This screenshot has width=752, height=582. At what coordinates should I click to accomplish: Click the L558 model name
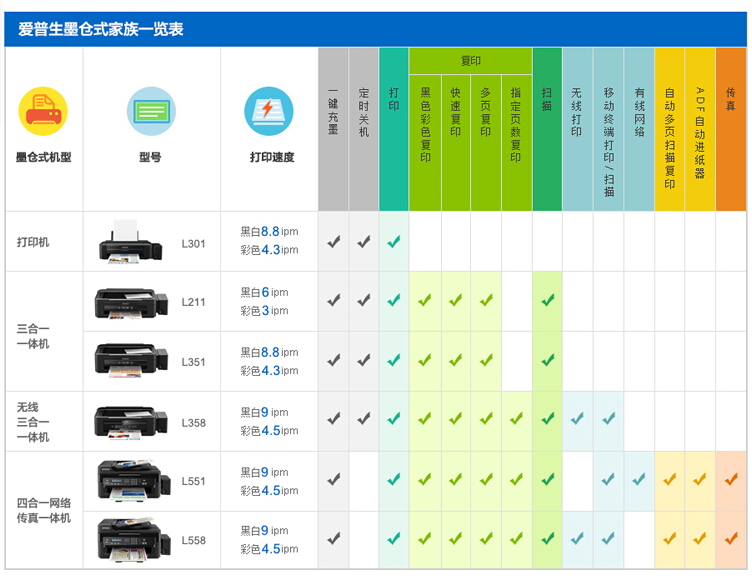point(193,540)
